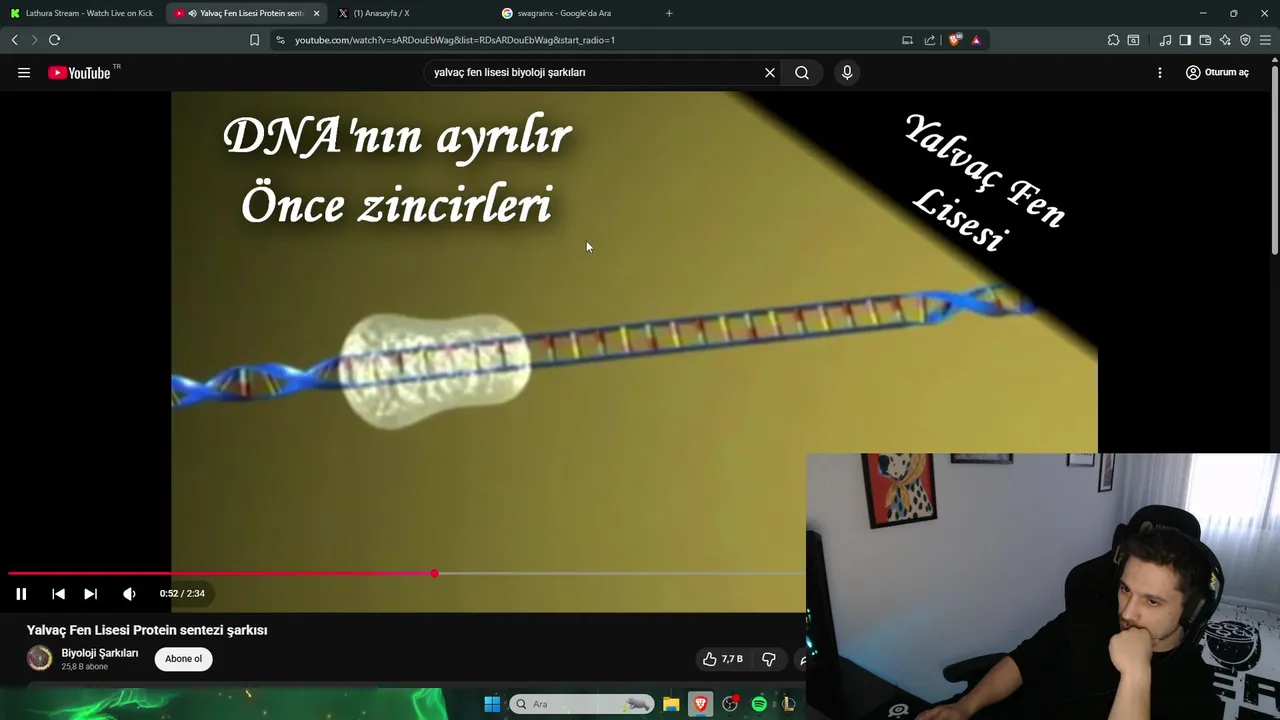Submit search with the magnifier button
1280x720 pixels.
pos(802,73)
